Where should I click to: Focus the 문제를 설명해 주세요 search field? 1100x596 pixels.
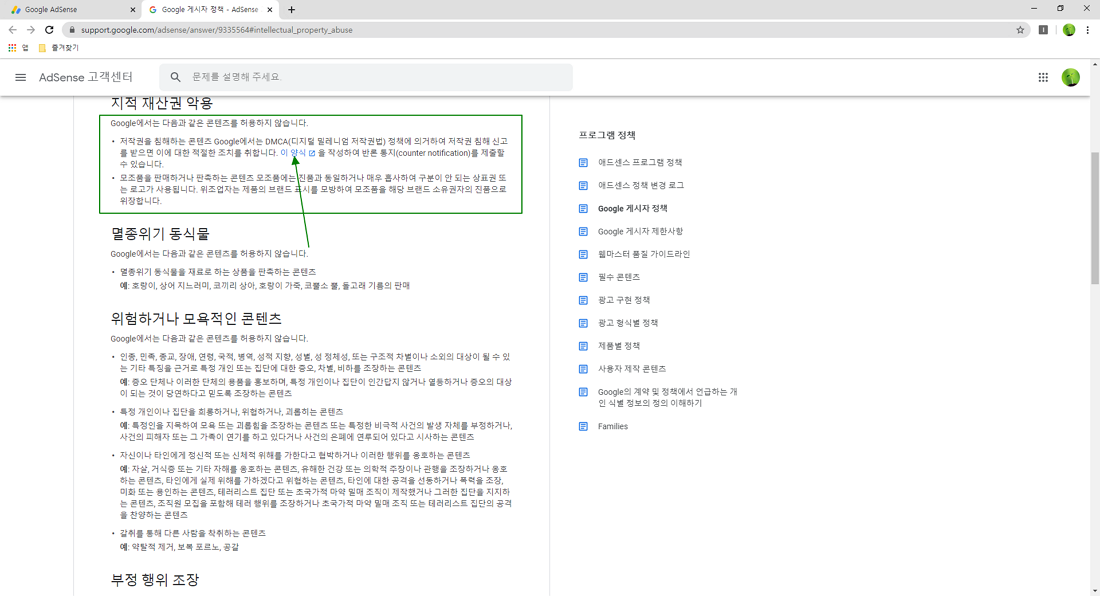click(x=366, y=77)
